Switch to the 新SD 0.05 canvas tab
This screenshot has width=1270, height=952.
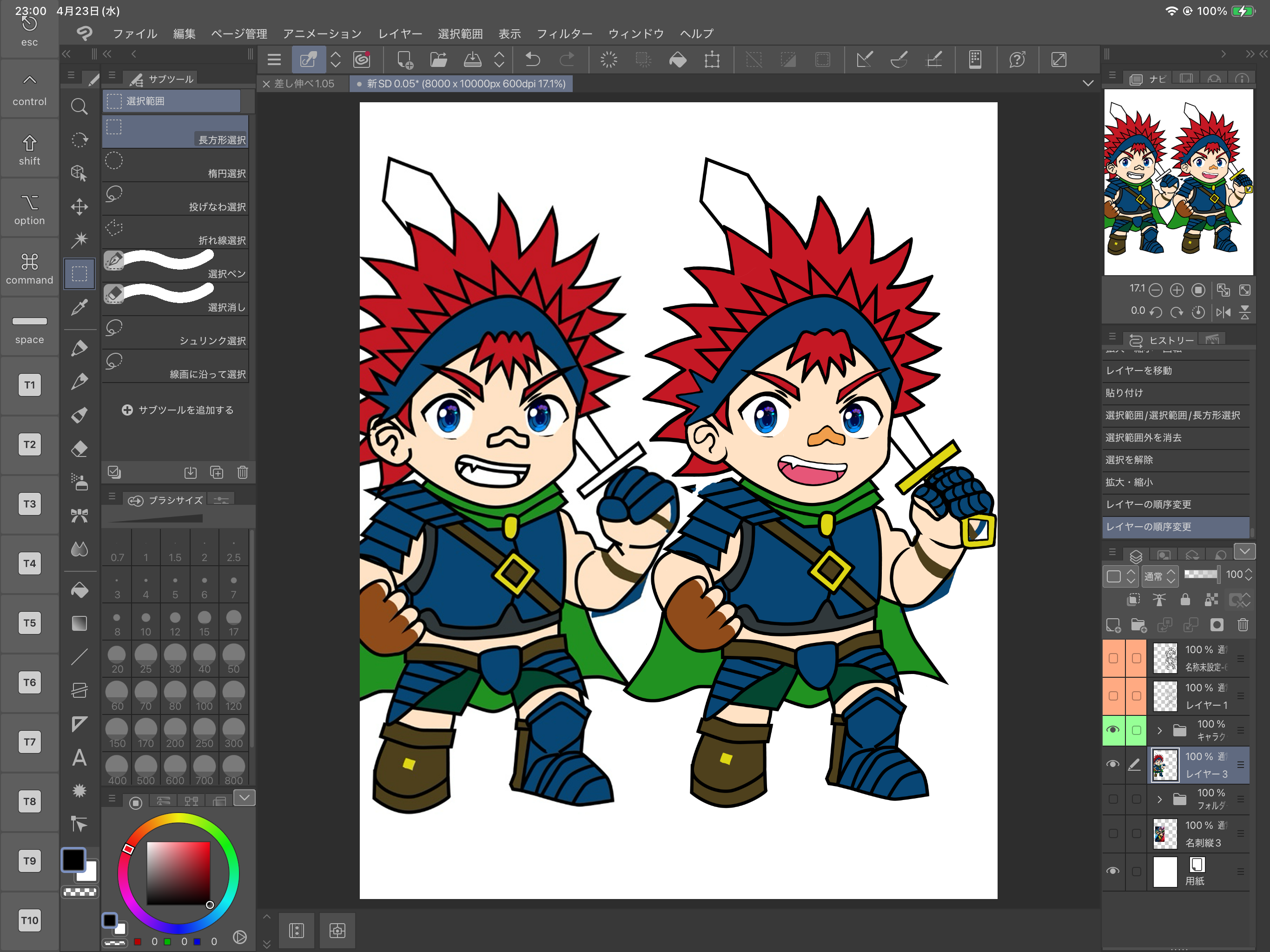coord(462,84)
